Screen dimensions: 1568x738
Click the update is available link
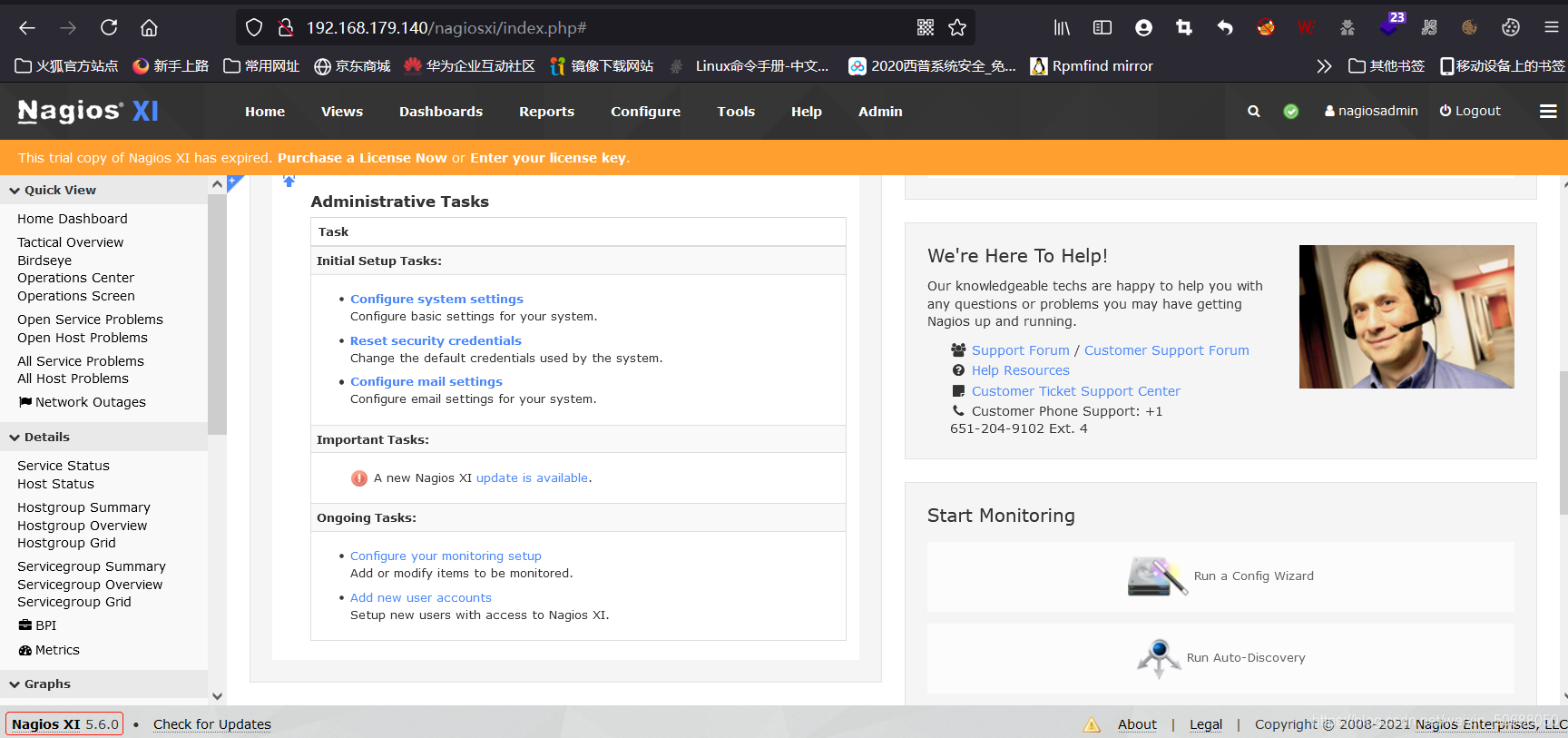click(532, 478)
